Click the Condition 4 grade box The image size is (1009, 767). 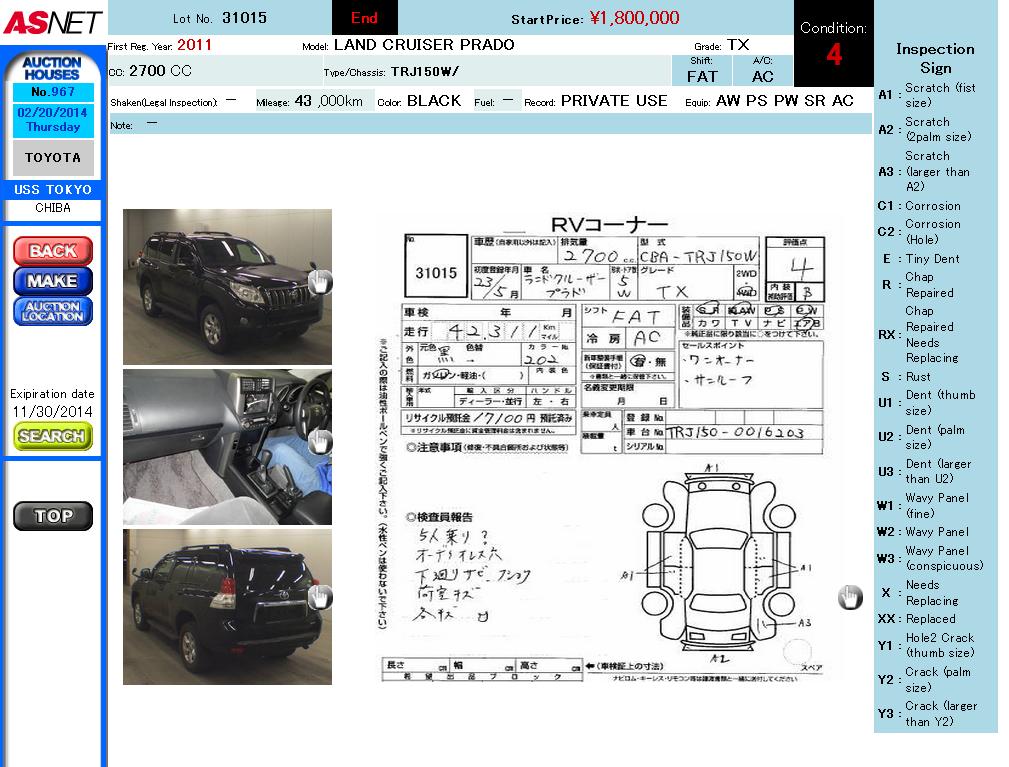[x=833, y=45]
